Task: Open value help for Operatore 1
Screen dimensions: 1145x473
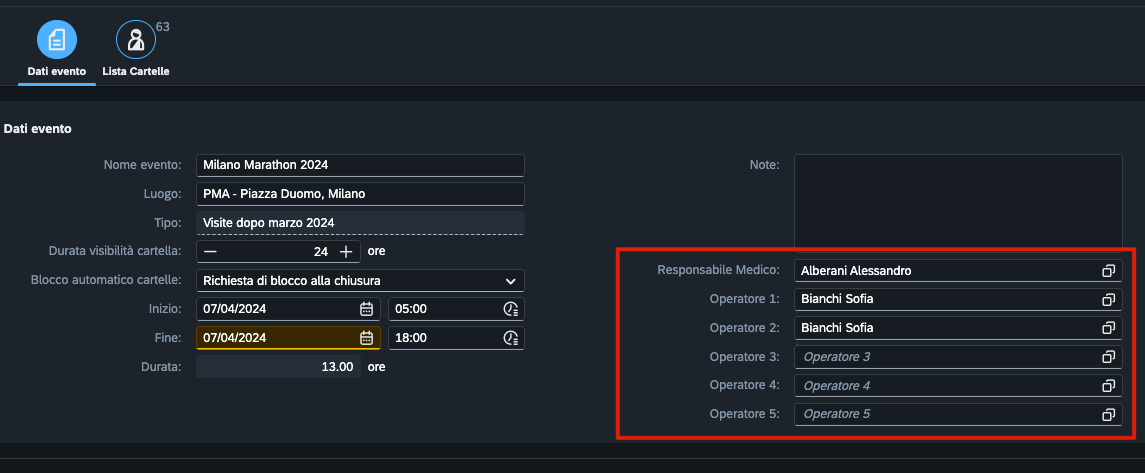Action: 1108,299
